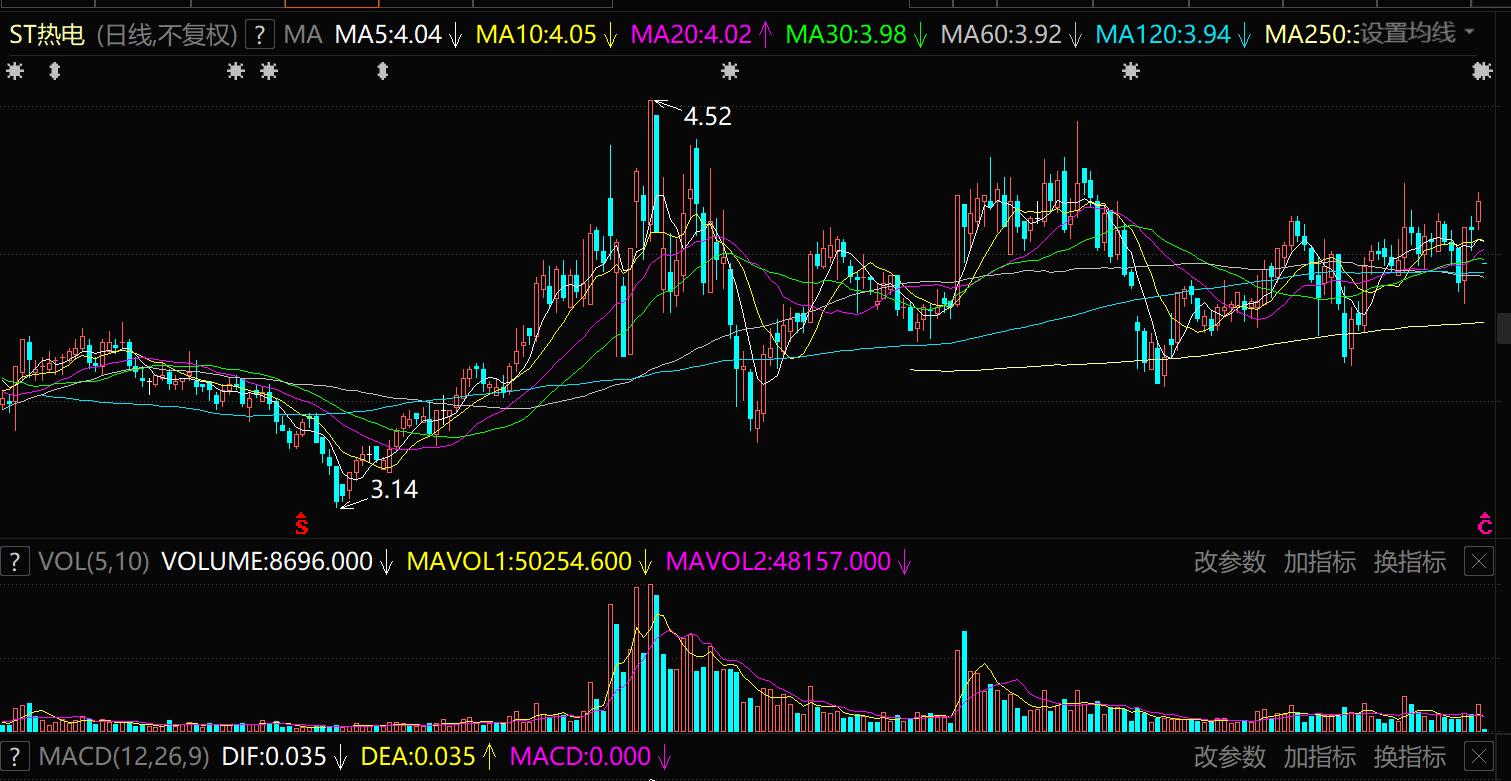Click 换指标 in the VOL panel
This screenshot has height=781, width=1511.
pos(1410,562)
